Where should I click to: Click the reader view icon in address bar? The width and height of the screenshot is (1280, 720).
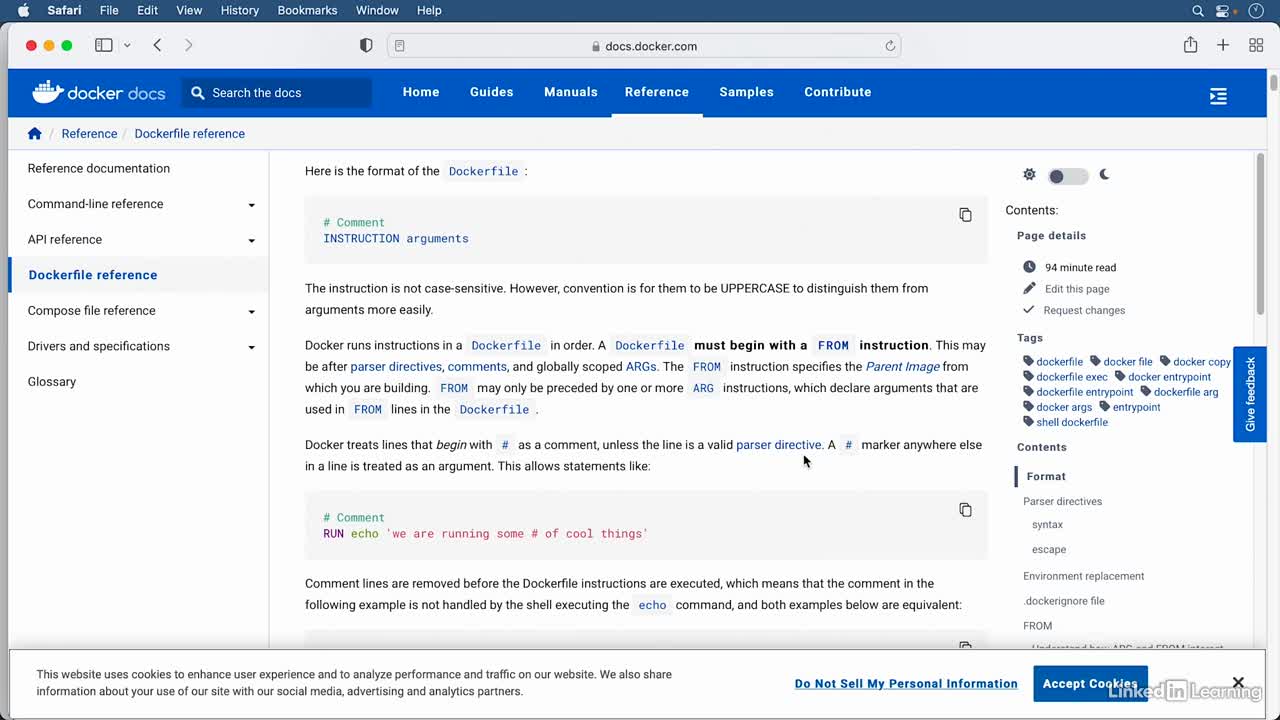pos(400,46)
